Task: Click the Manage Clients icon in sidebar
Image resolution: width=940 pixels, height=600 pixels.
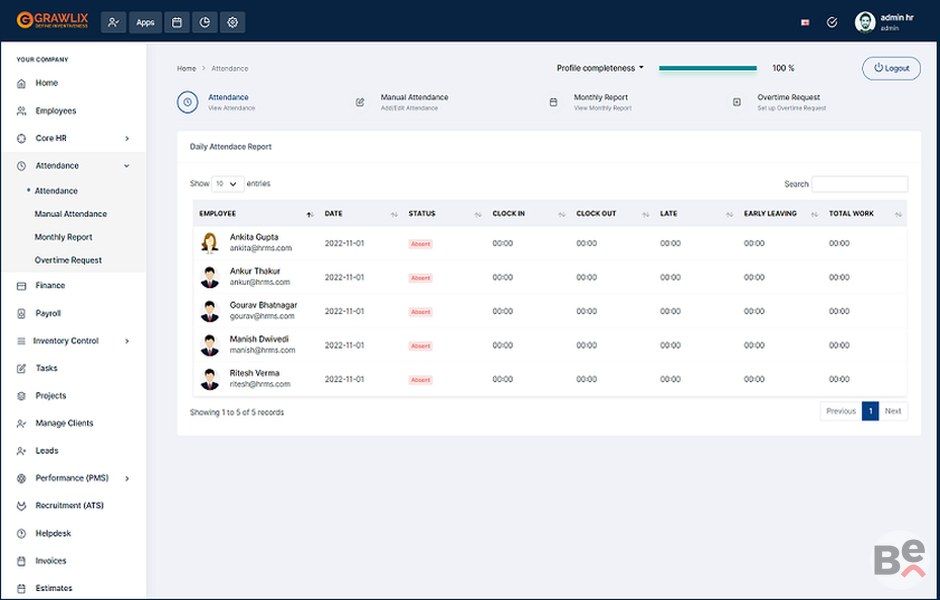Action: [22, 424]
